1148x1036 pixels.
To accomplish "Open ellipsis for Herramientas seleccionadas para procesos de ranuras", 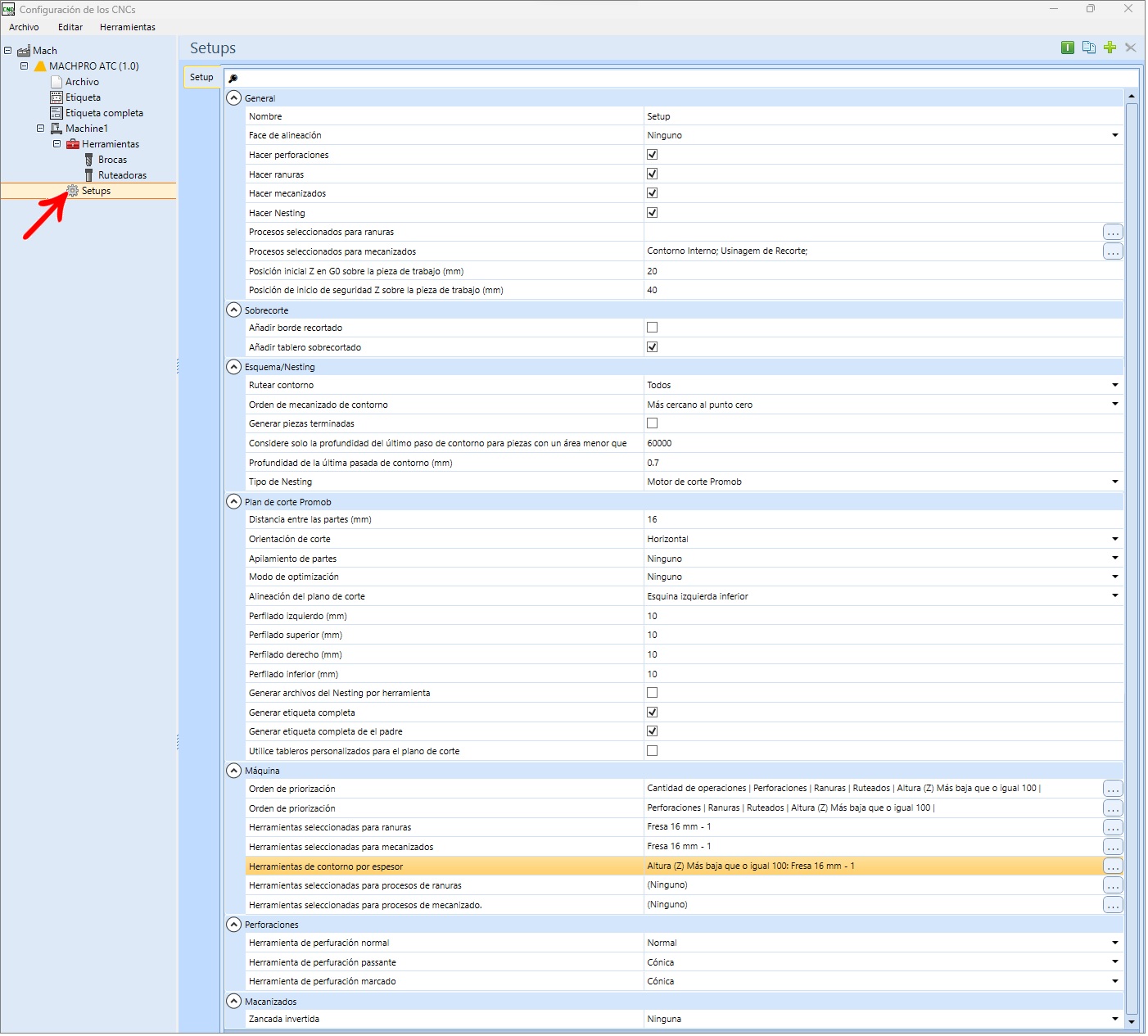I will tap(1113, 885).
